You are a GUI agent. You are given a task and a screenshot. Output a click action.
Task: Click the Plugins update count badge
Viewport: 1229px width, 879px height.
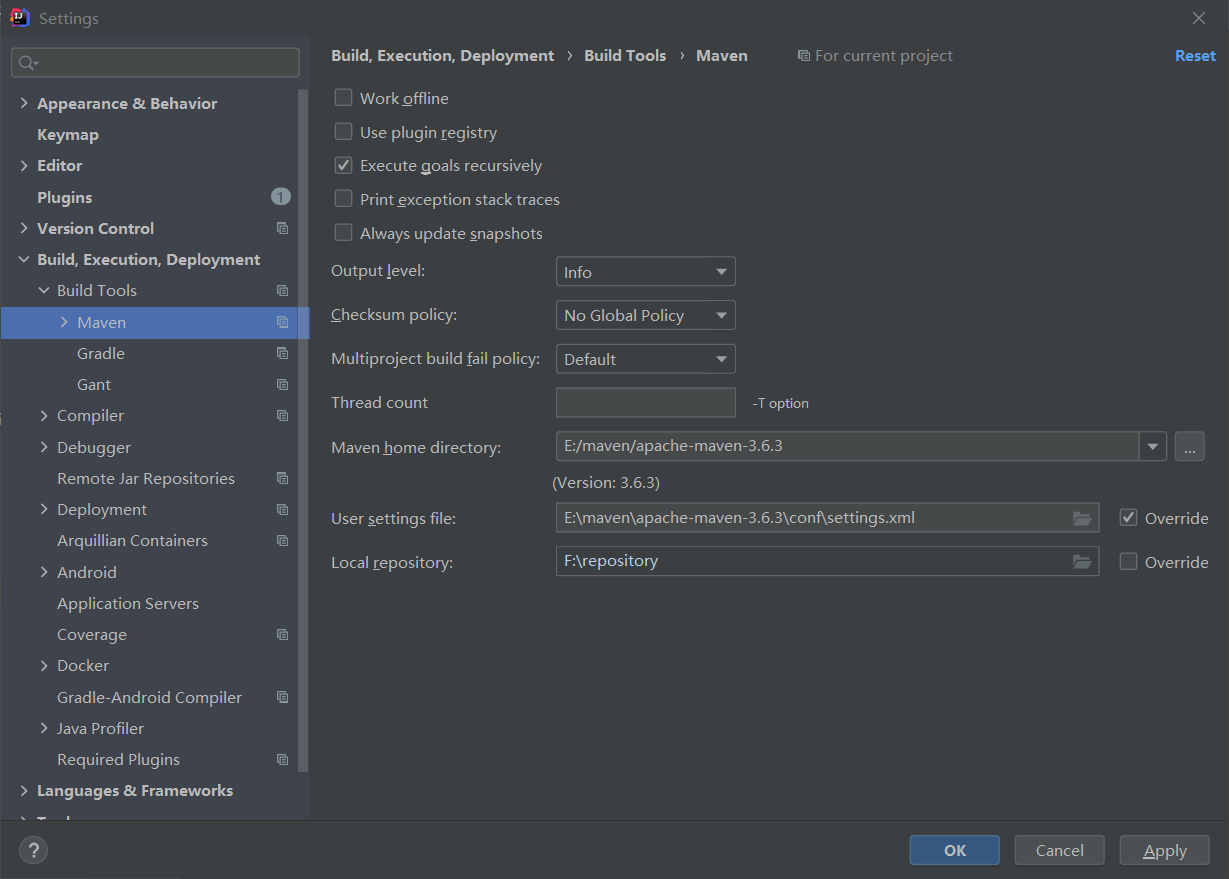(x=281, y=197)
